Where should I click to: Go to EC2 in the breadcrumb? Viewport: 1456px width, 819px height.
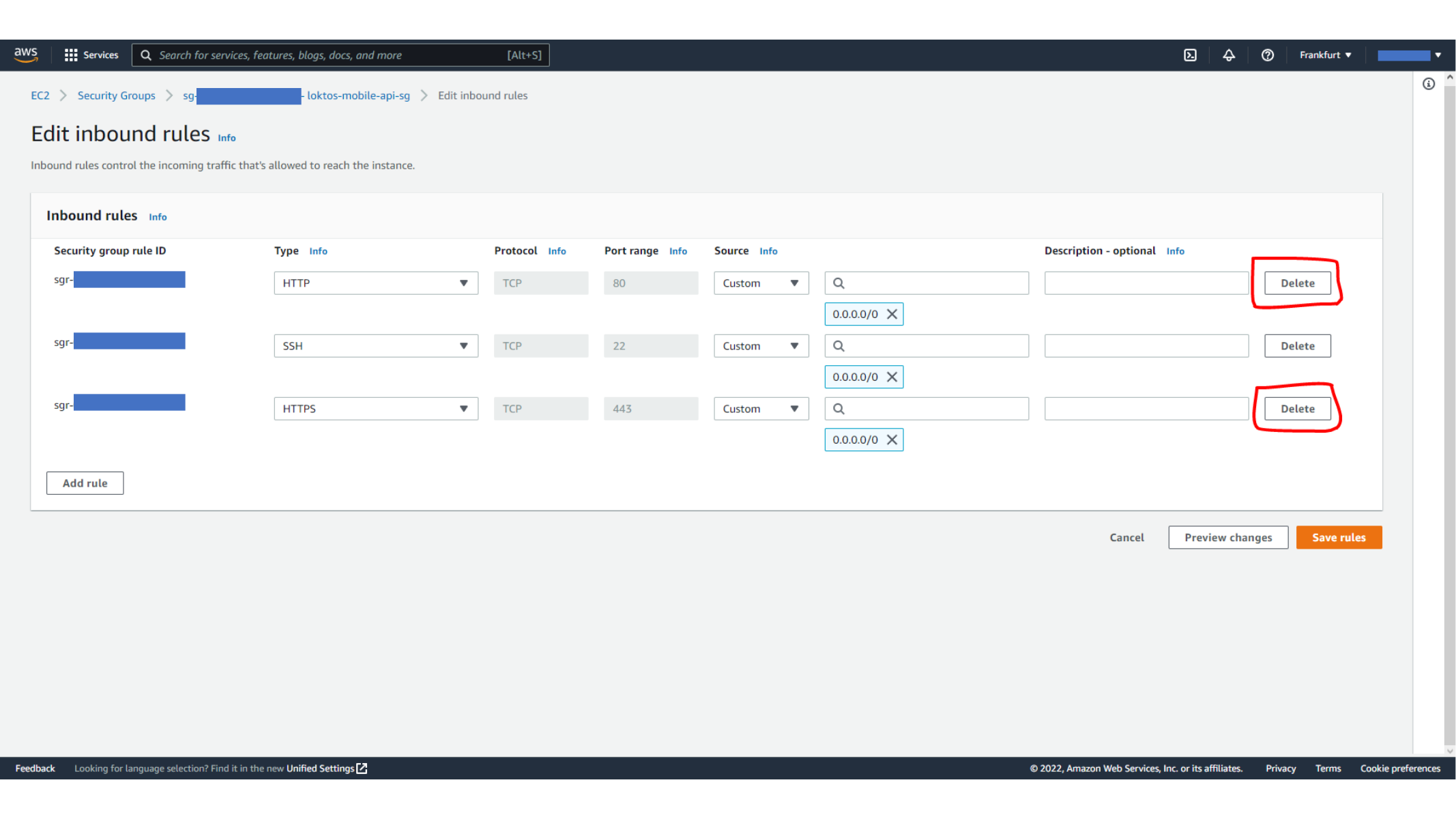coord(40,96)
